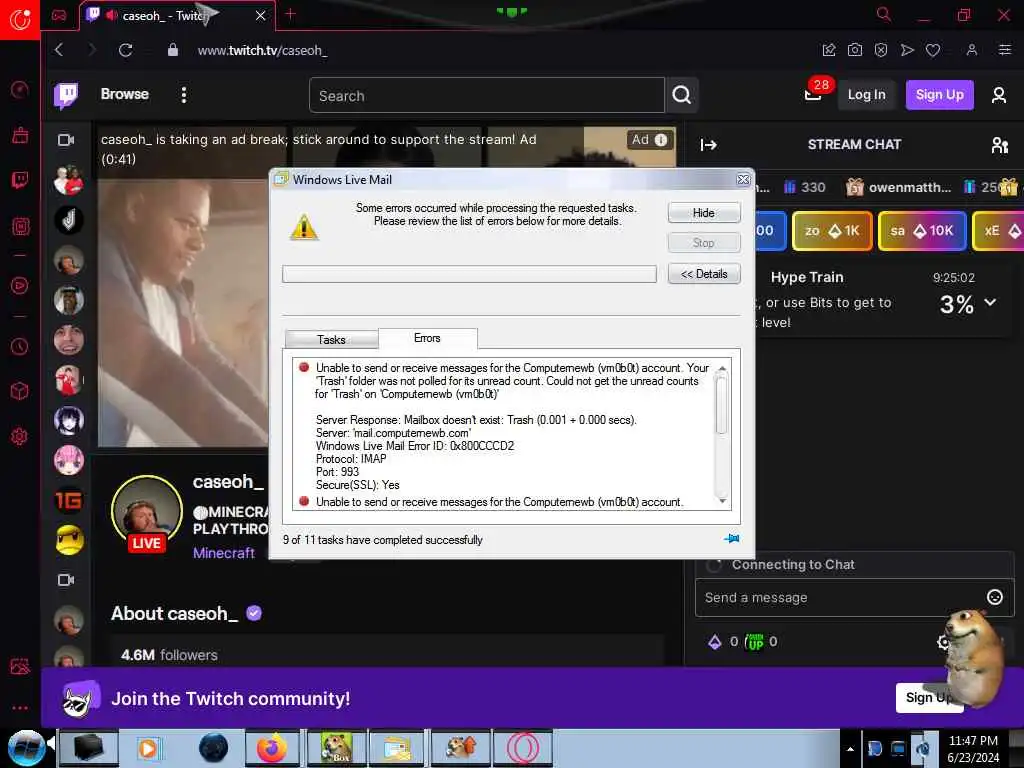Open the Minecraft category link

tap(224, 553)
